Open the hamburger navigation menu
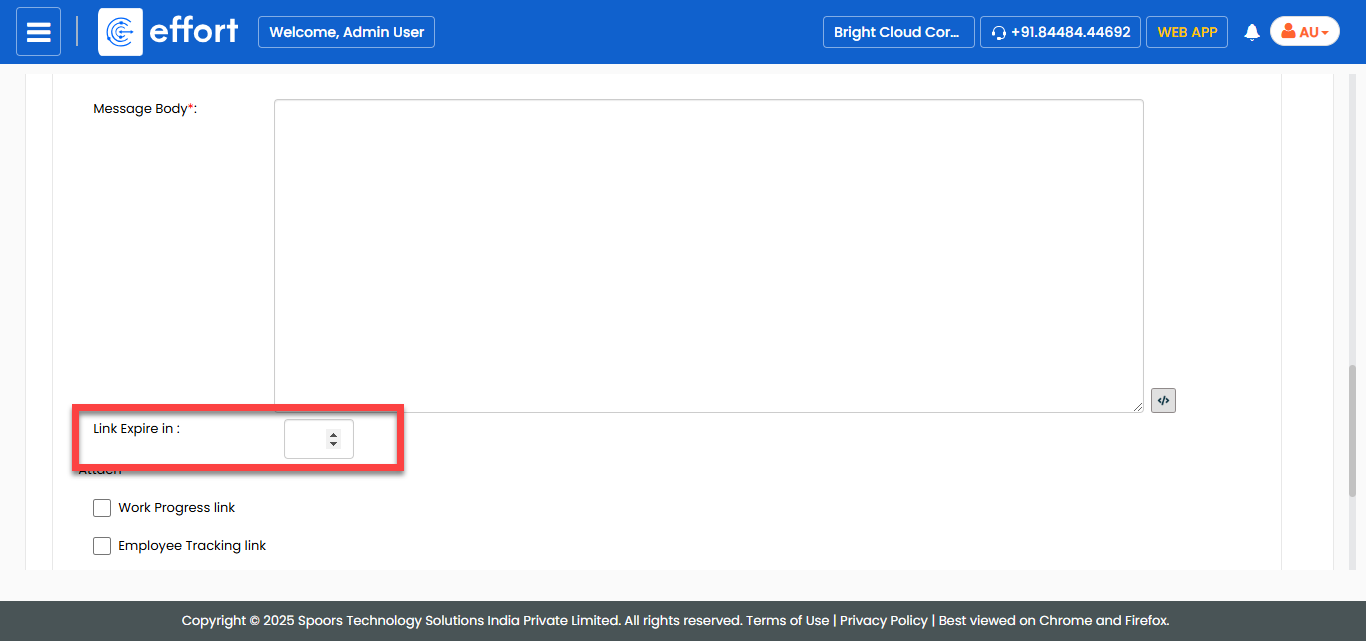Viewport: 1366px width, 641px height. coord(38,32)
